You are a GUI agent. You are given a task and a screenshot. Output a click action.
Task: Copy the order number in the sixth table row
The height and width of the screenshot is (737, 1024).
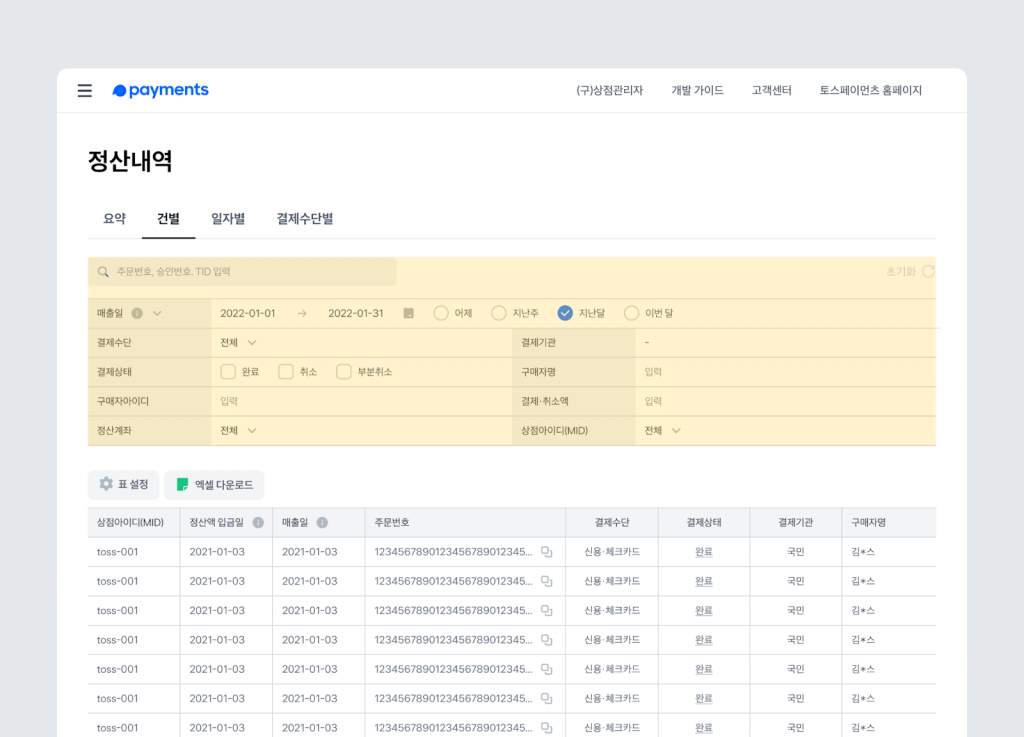click(547, 699)
